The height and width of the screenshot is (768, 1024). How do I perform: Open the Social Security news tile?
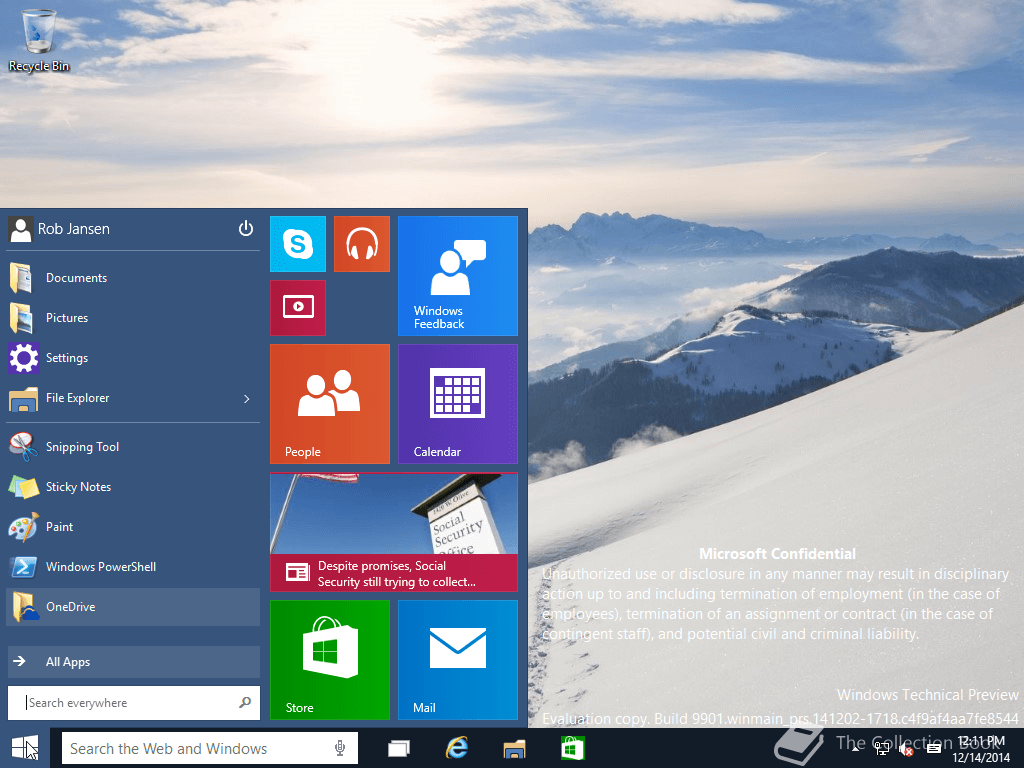click(x=394, y=532)
